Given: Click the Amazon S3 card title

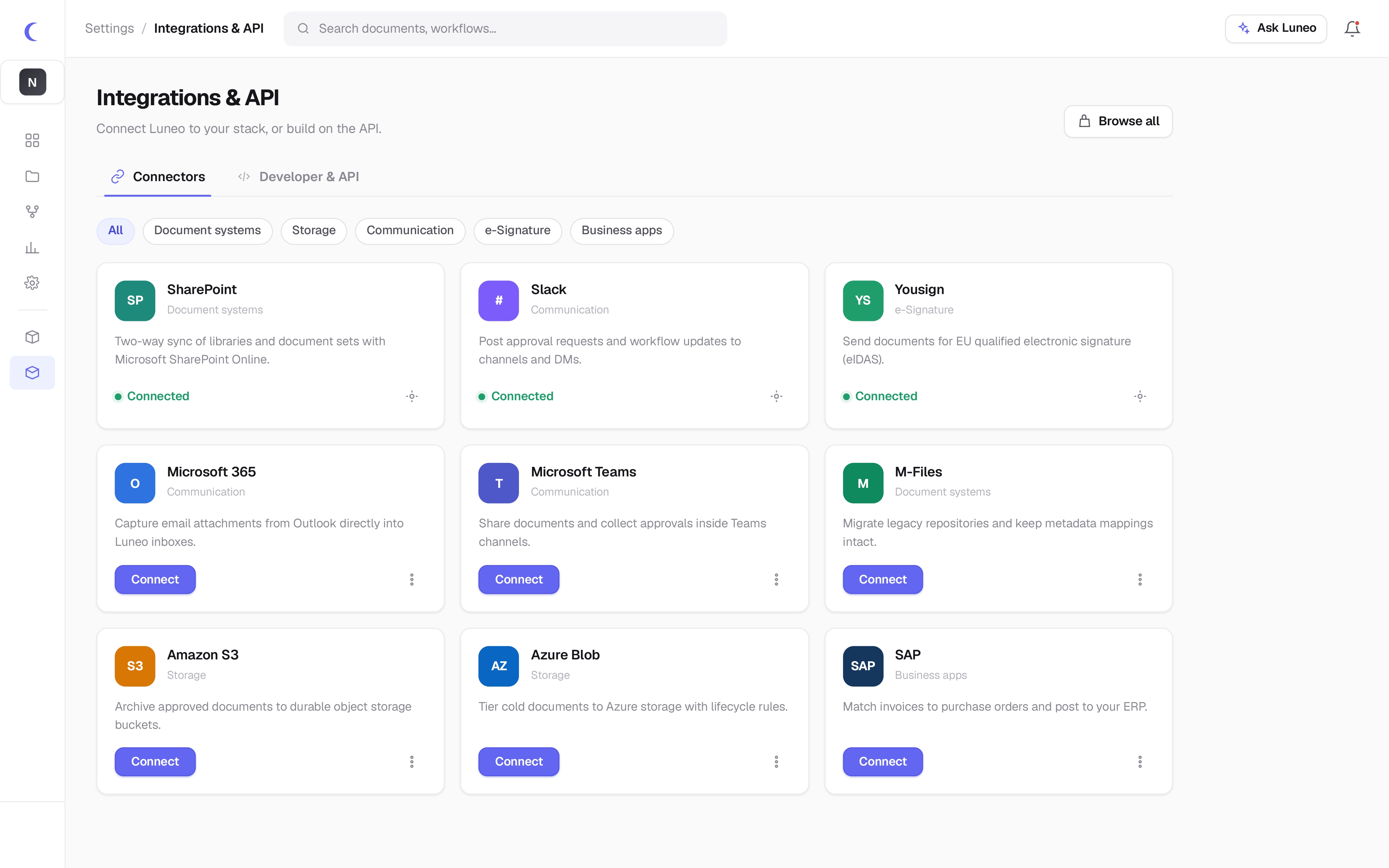Looking at the screenshot, I should [x=203, y=655].
